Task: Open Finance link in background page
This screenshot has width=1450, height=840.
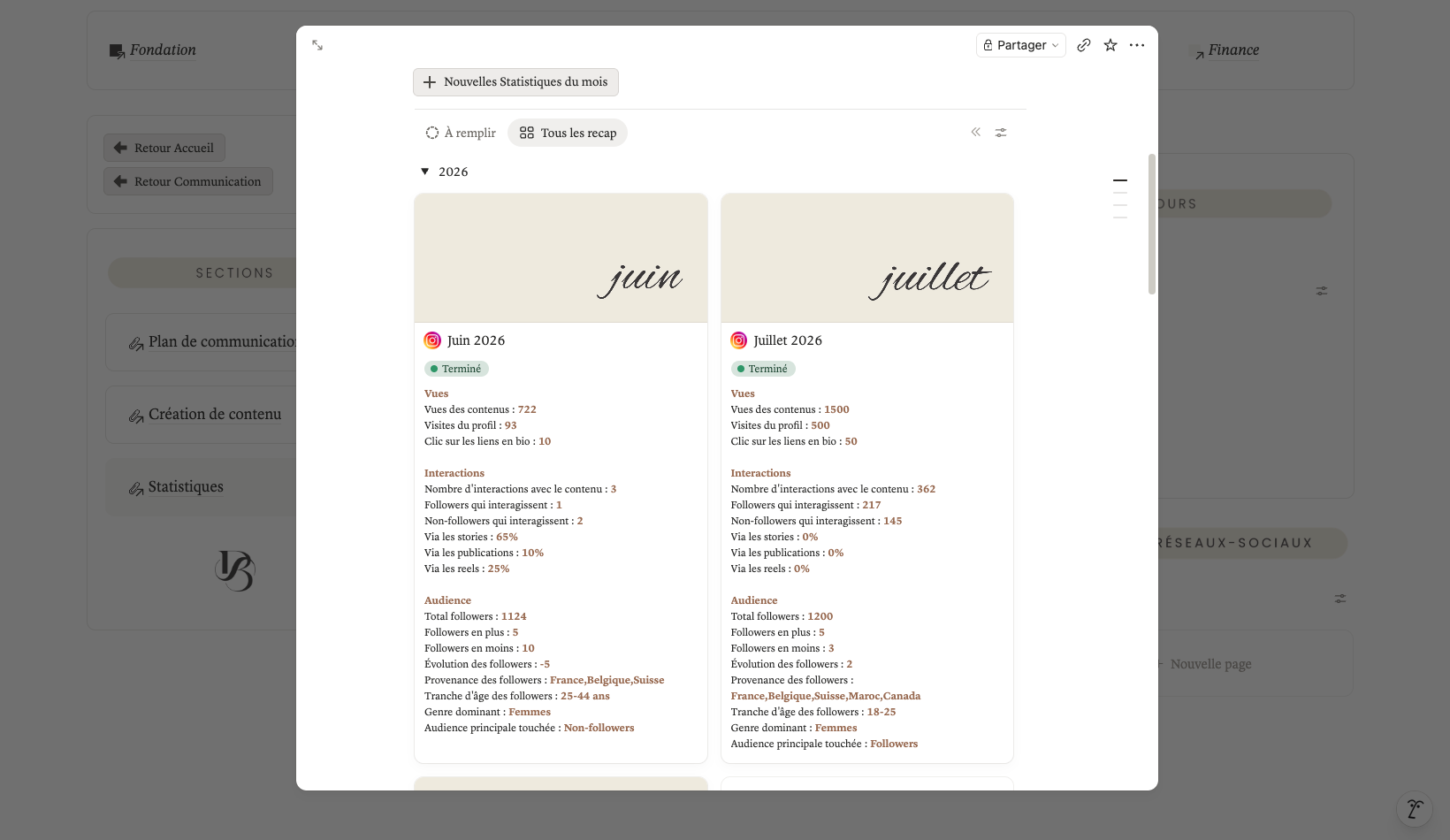Action: coord(1233,50)
